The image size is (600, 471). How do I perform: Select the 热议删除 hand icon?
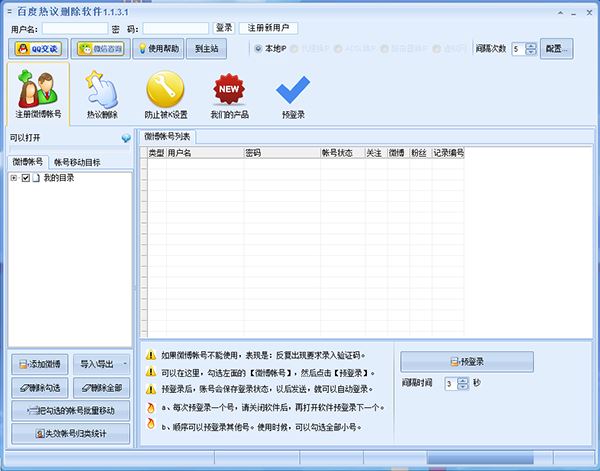click(102, 94)
